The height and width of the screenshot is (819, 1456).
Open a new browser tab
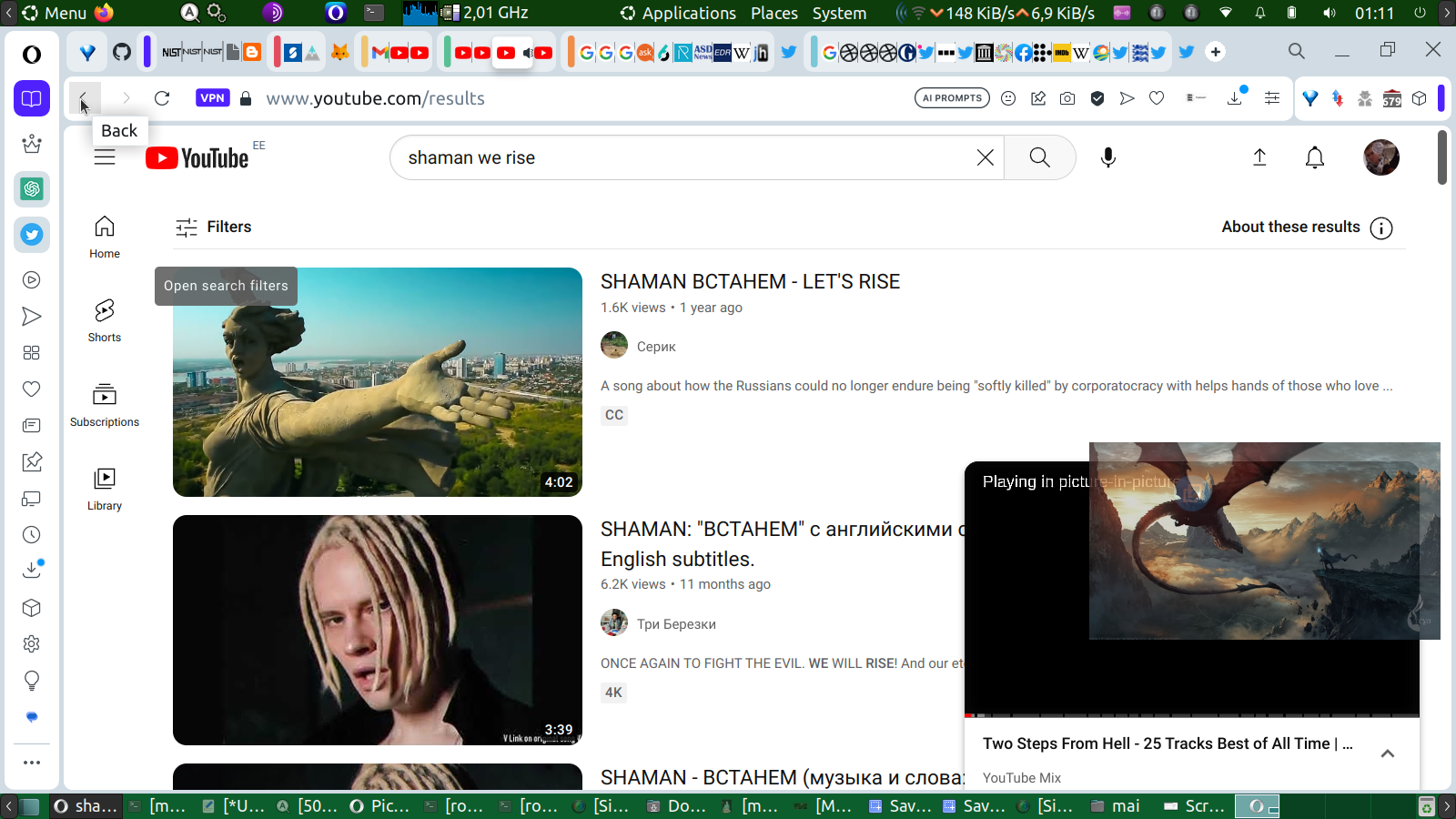[x=1216, y=52]
